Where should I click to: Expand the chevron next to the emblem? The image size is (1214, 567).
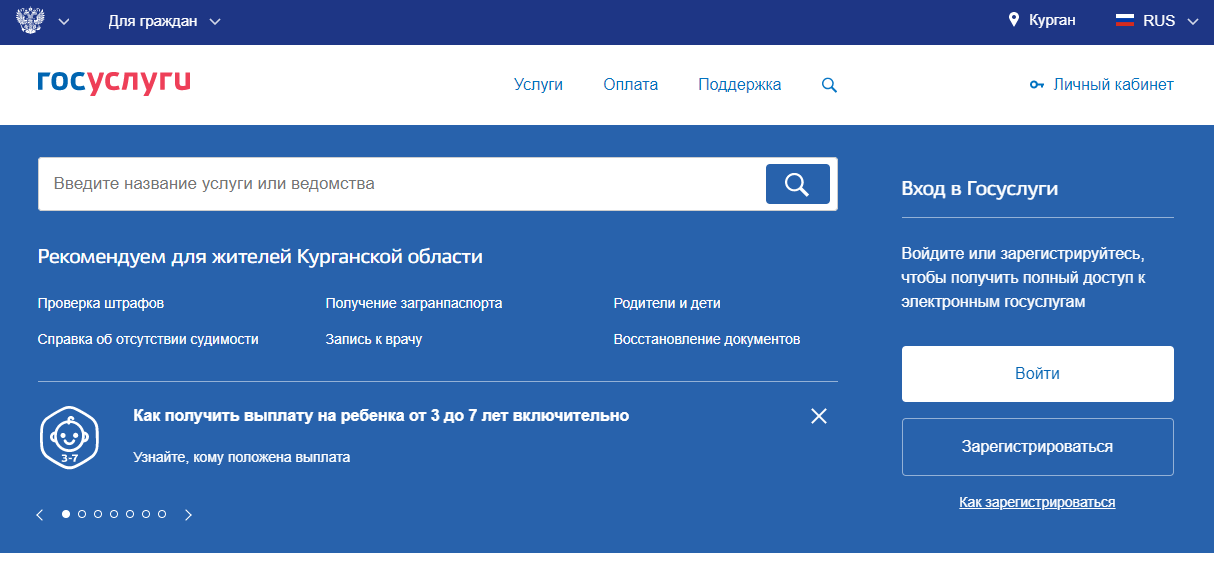click(64, 21)
